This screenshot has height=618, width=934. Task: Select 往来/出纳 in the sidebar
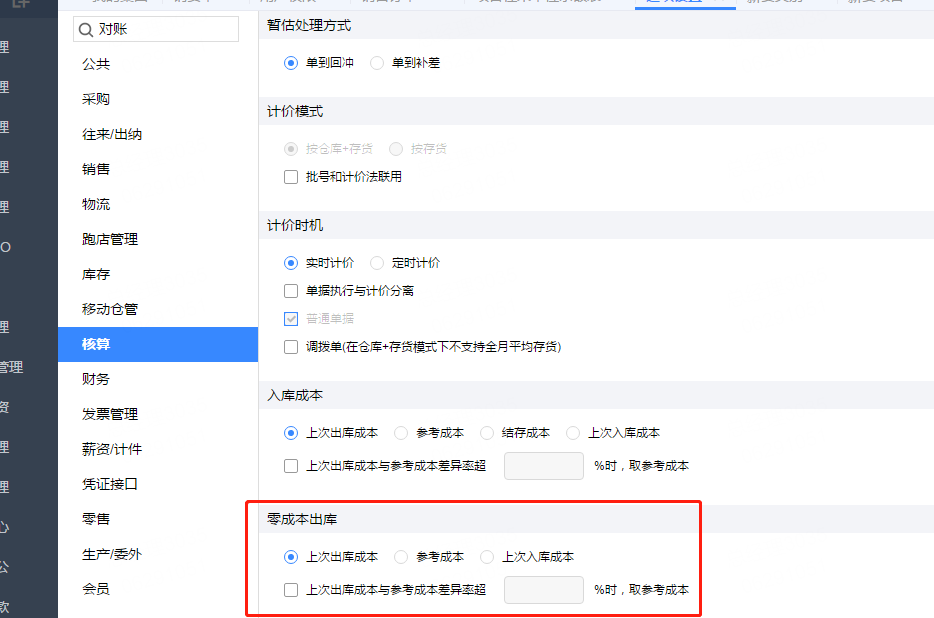coord(158,134)
